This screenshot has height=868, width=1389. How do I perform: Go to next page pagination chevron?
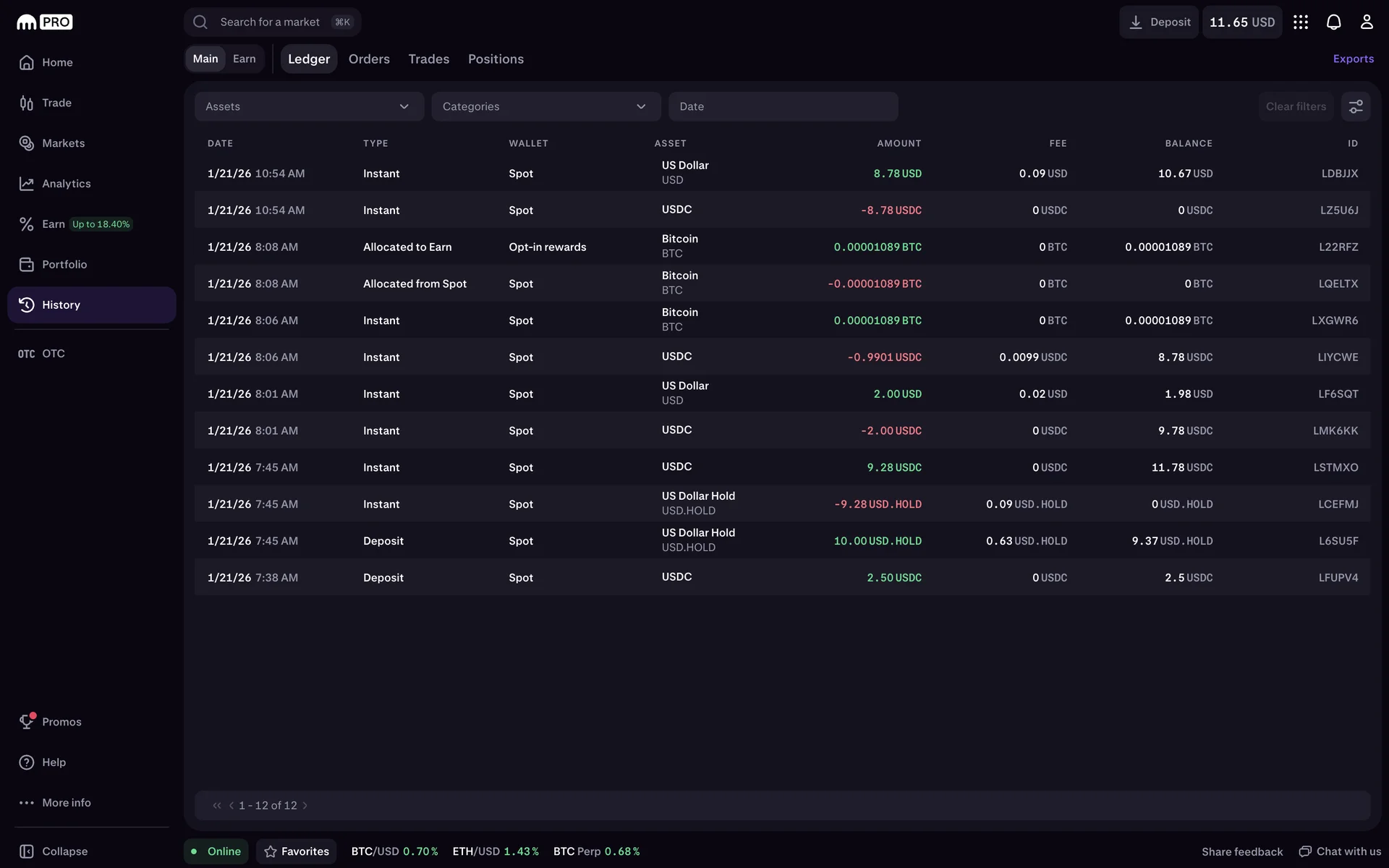(x=305, y=805)
